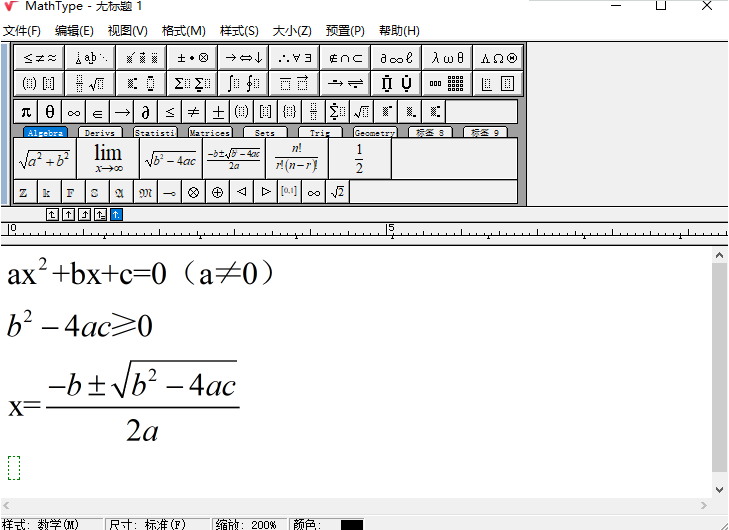Insert square root of b²-4ac expression
Screen dimensions: 729x530
pyautogui.click(x=171, y=159)
